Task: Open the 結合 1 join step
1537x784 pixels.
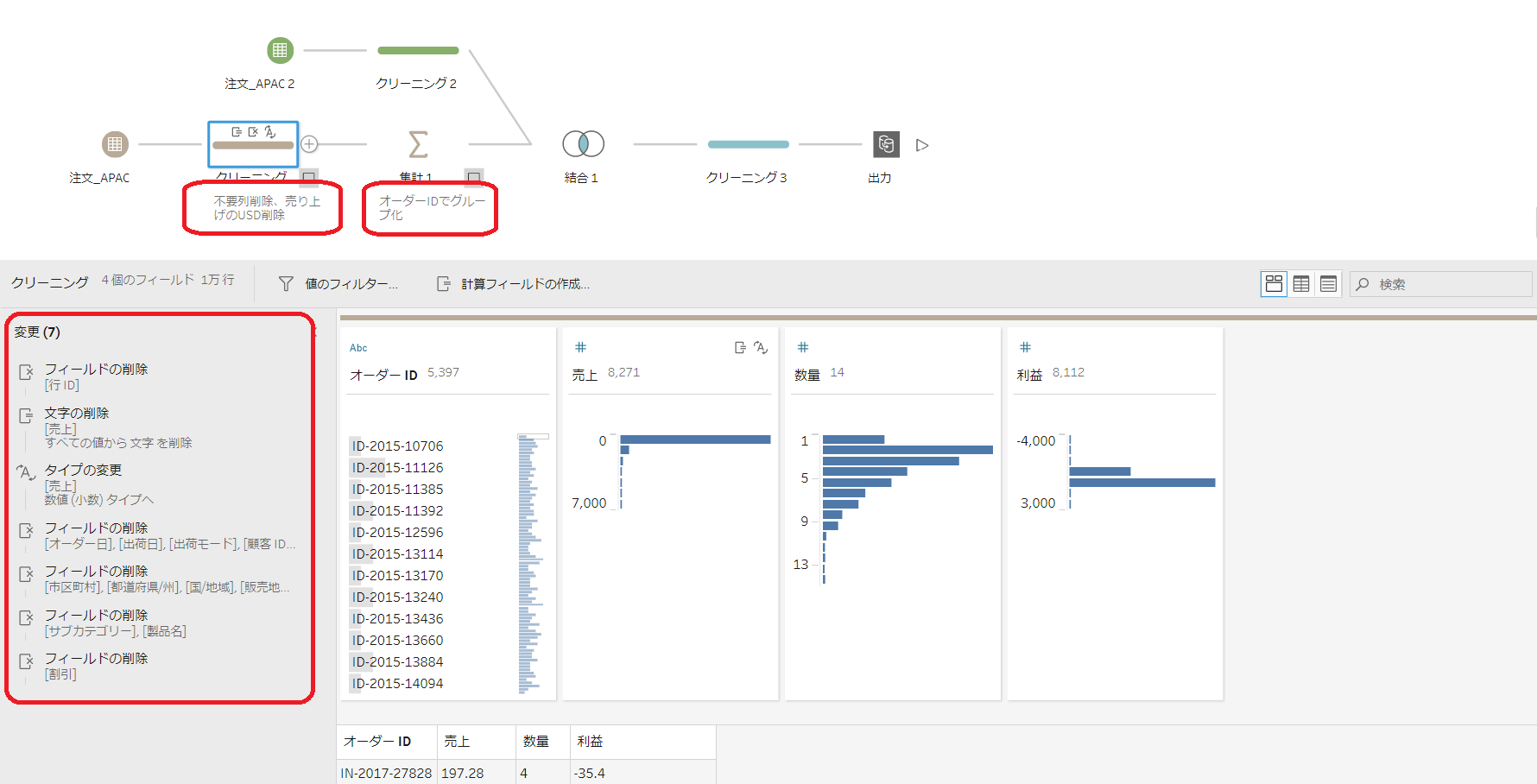Action: pyautogui.click(x=583, y=143)
